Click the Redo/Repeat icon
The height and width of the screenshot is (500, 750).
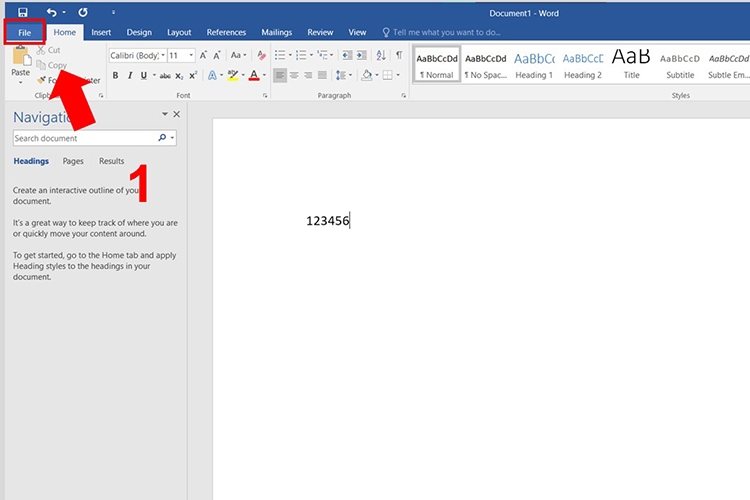point(83,12)
